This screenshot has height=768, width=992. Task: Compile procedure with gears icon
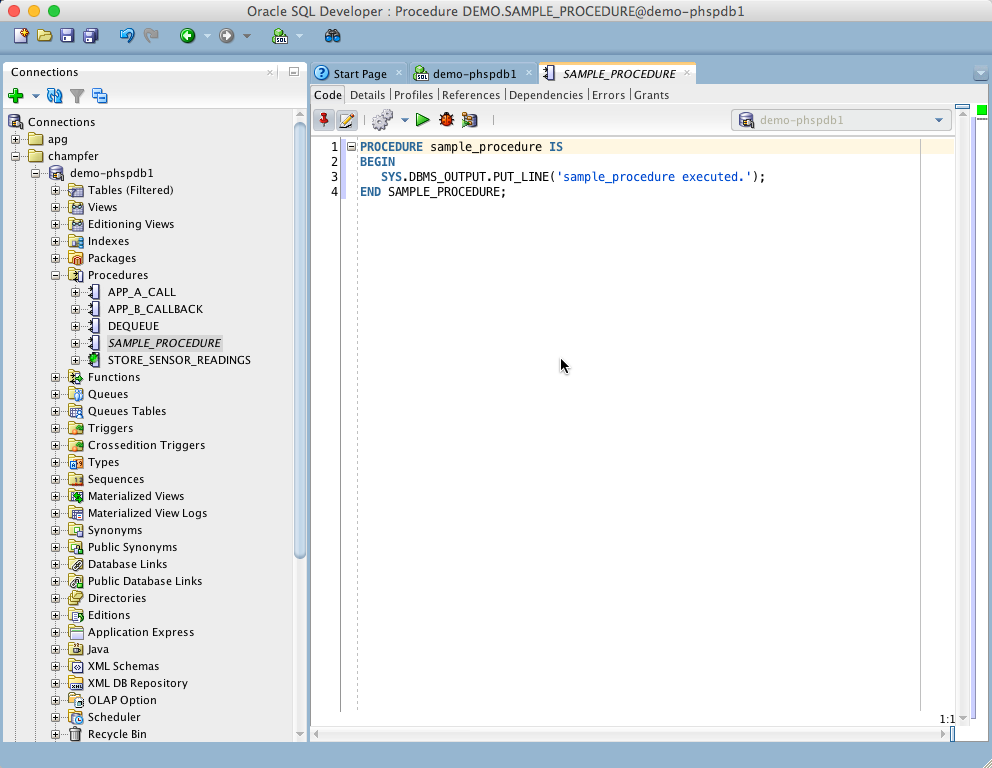(382, 120)
